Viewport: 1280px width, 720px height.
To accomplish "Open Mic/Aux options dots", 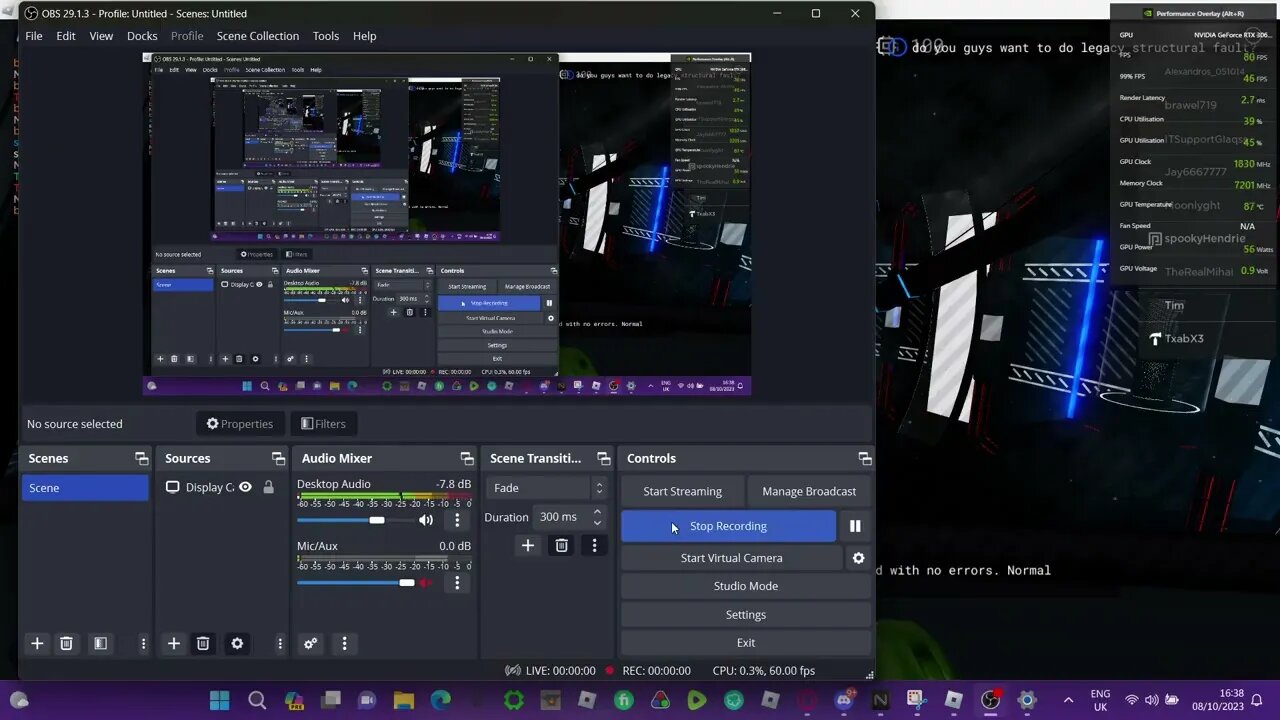I will coord(457,582).
